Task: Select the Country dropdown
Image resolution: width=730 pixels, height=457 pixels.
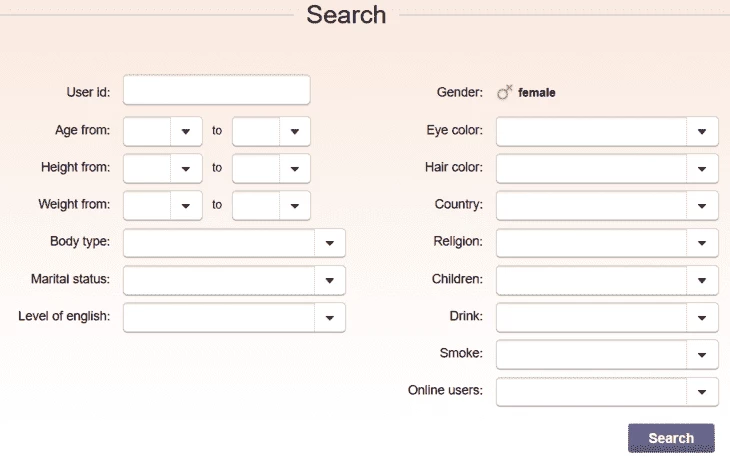Action: click(x=607, y=205)
